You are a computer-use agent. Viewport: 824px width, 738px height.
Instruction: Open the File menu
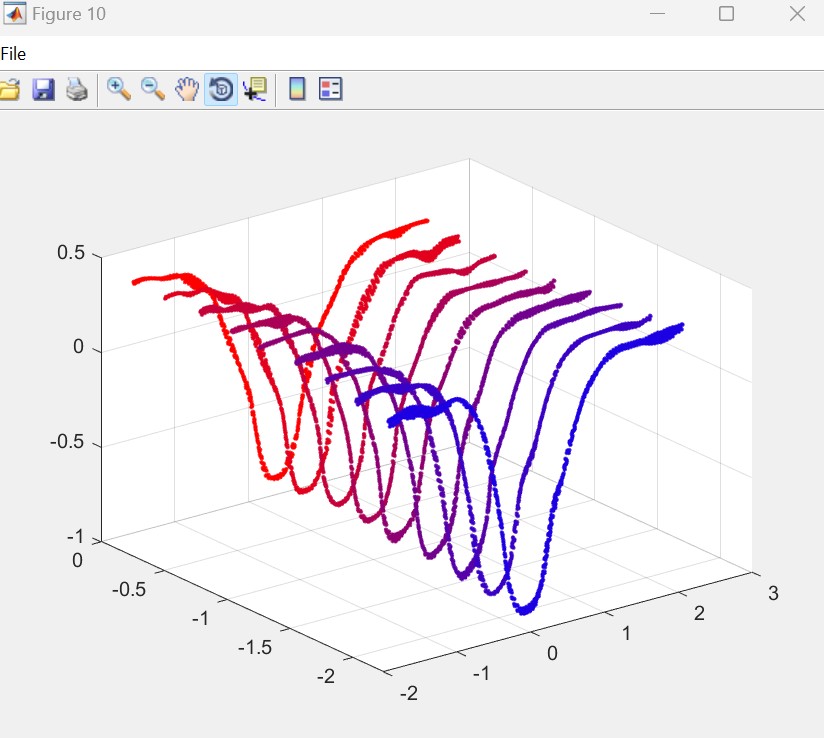pos(14,54)
